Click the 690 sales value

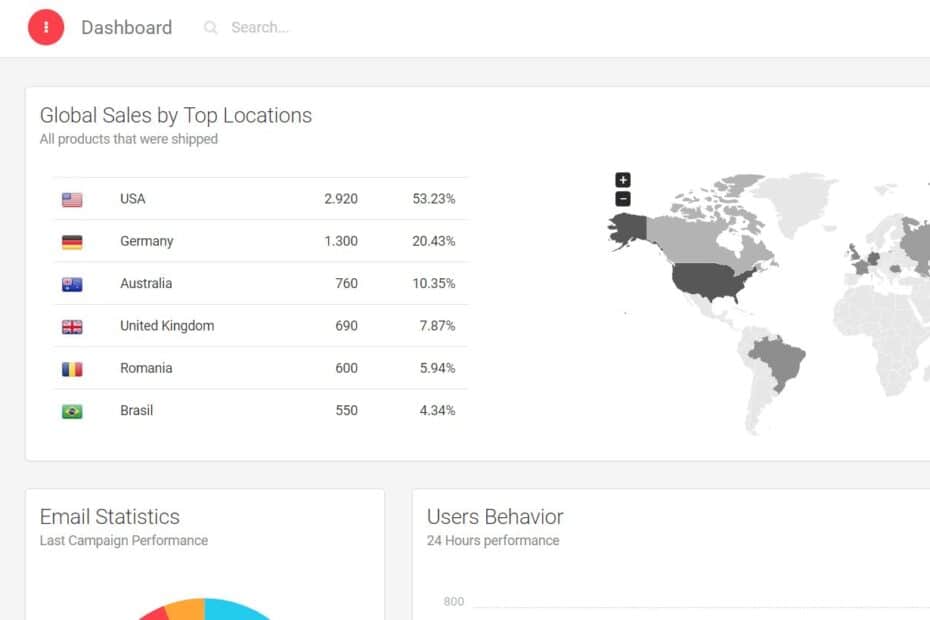tap(346, 326)
